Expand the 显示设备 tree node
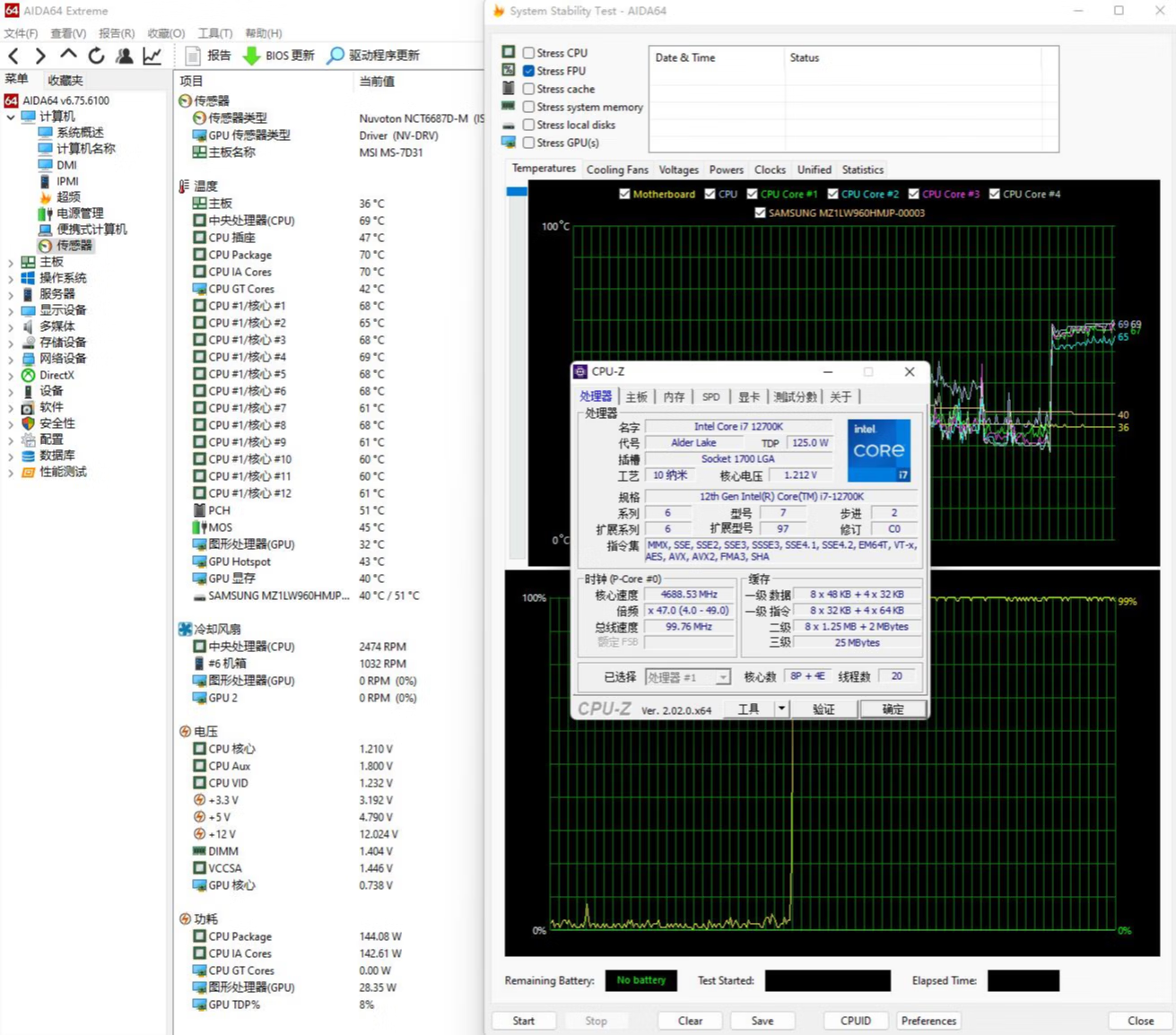1176x1035 pixels. (11, 310)
